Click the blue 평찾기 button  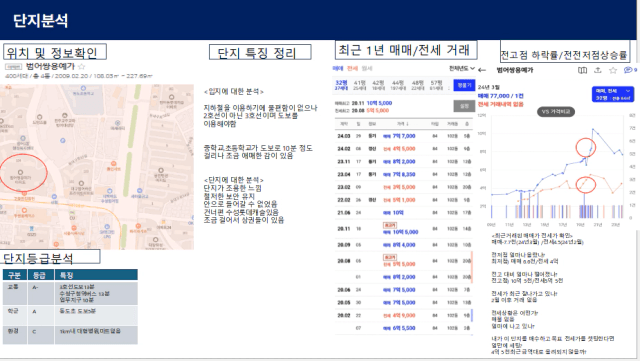click(x=464, y=85)
